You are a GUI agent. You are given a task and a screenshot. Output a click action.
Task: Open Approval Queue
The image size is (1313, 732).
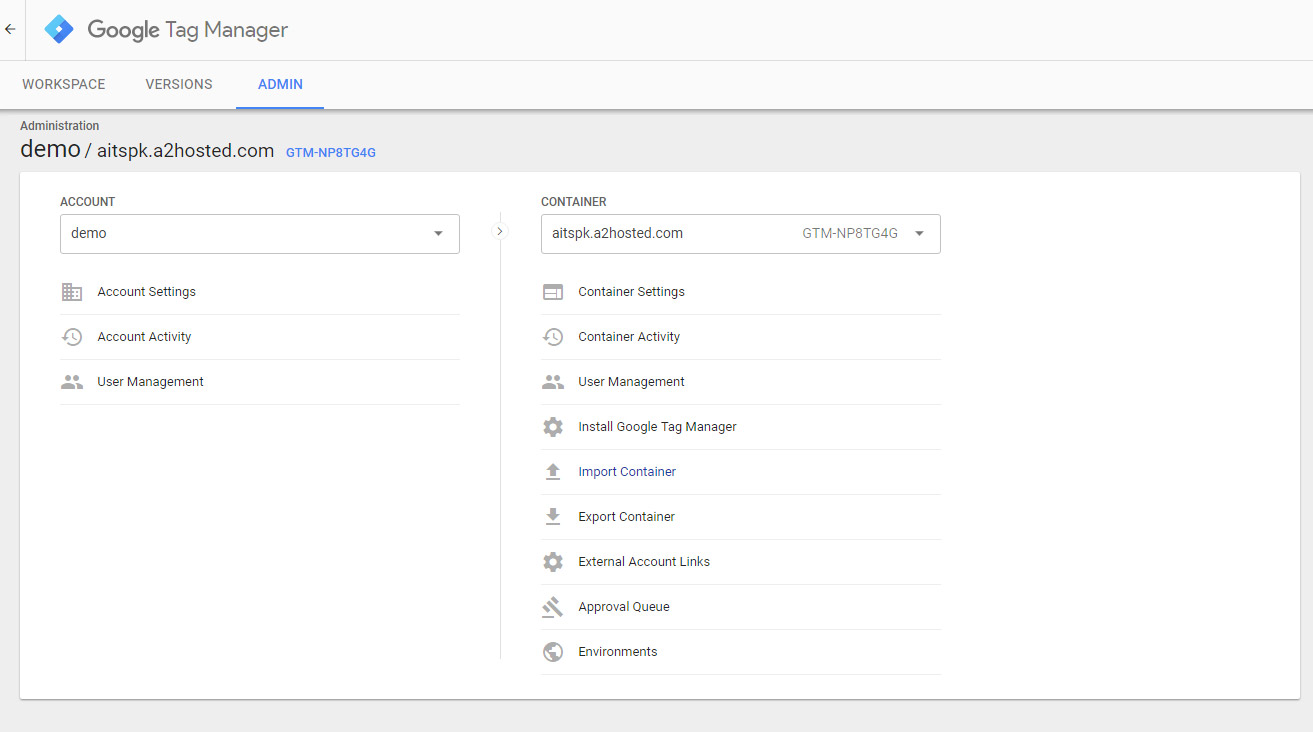point(741,607)
